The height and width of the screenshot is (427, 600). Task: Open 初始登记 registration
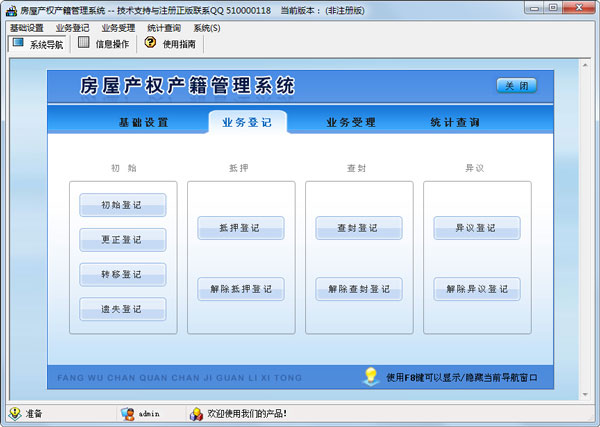click(x=123, y=205)
